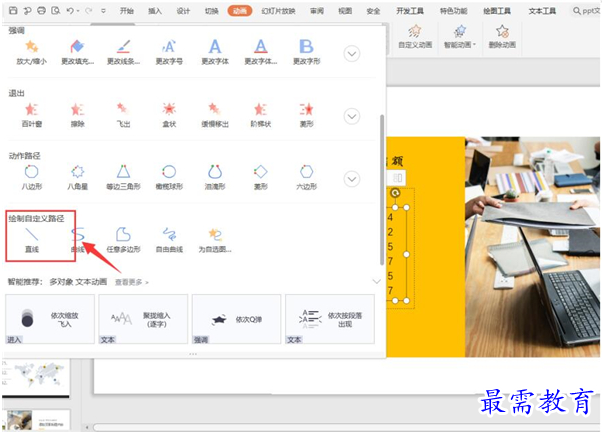Choose the 更改字形 bold B effect
The height and width of the screenshot is (433, 602).
306,52
